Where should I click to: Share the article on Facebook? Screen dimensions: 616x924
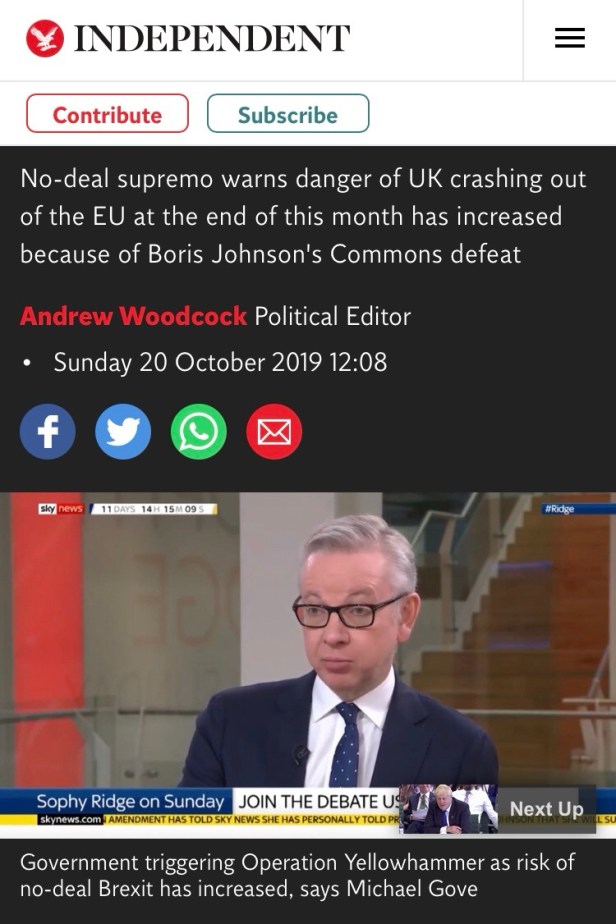coord(48,432)
